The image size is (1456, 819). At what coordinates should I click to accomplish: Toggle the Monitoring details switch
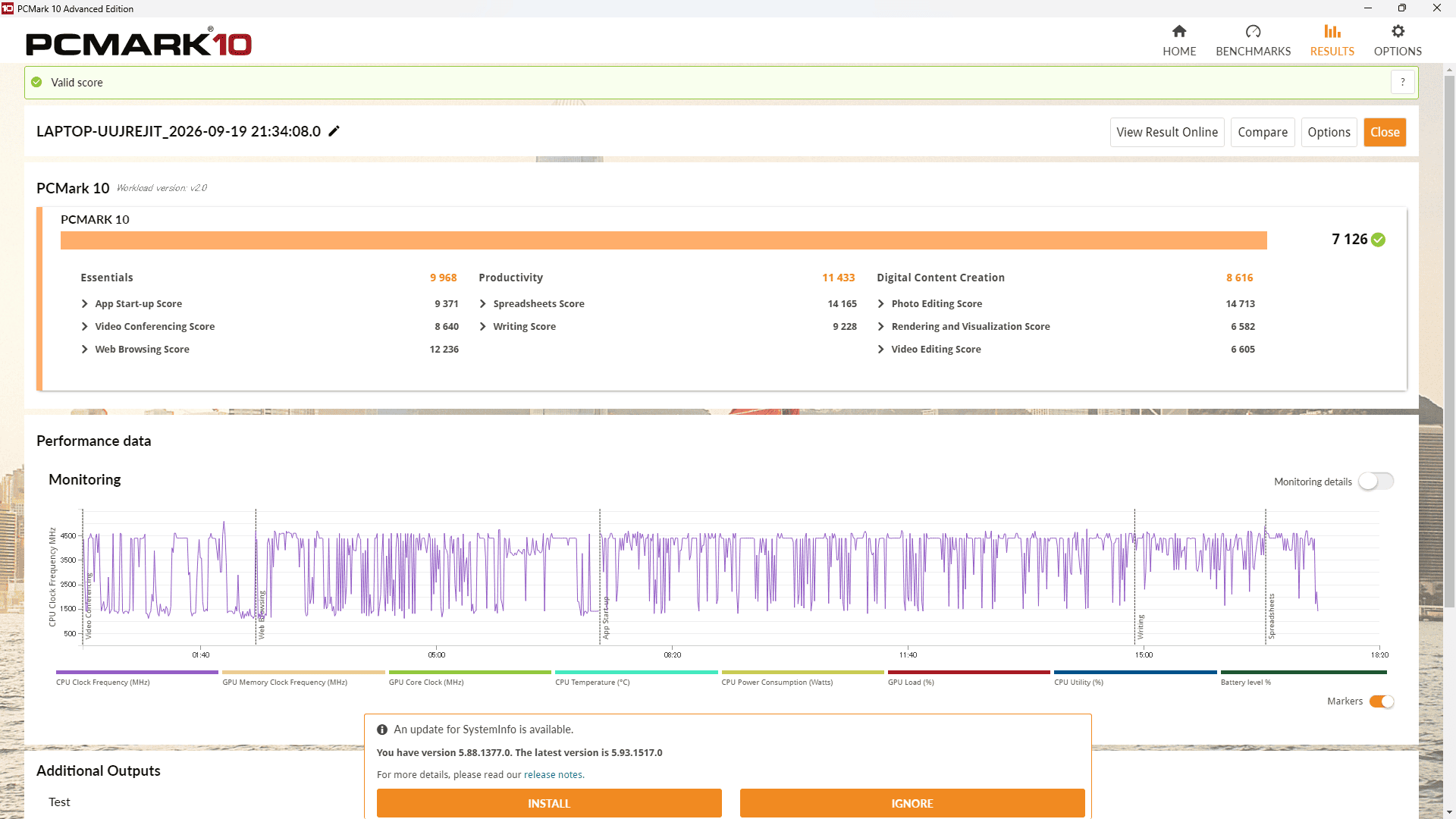(x=1376, y=482)
